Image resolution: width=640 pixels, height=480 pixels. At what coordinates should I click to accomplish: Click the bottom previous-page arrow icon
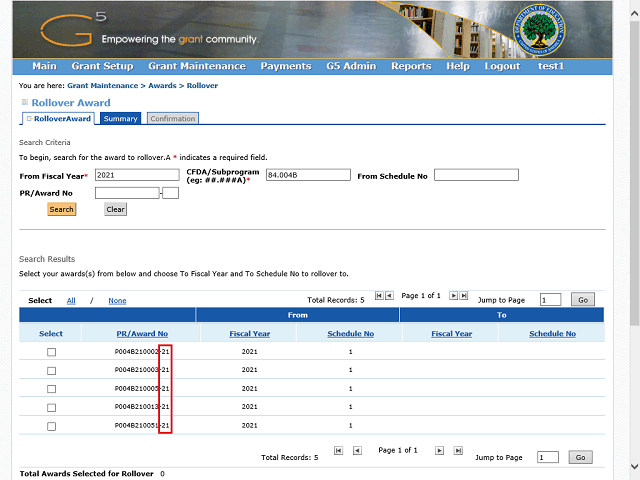click(x=357, y=451)
